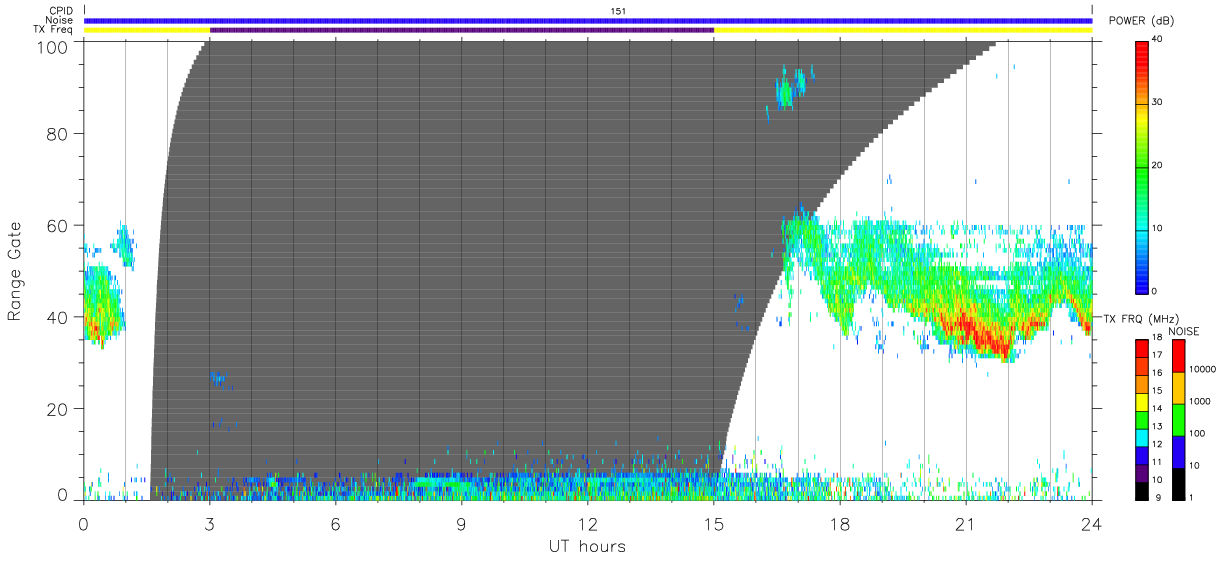Click the TX FRQ color bar
The height and width of the screenshot is (567, 1228).
[1142, 418]
